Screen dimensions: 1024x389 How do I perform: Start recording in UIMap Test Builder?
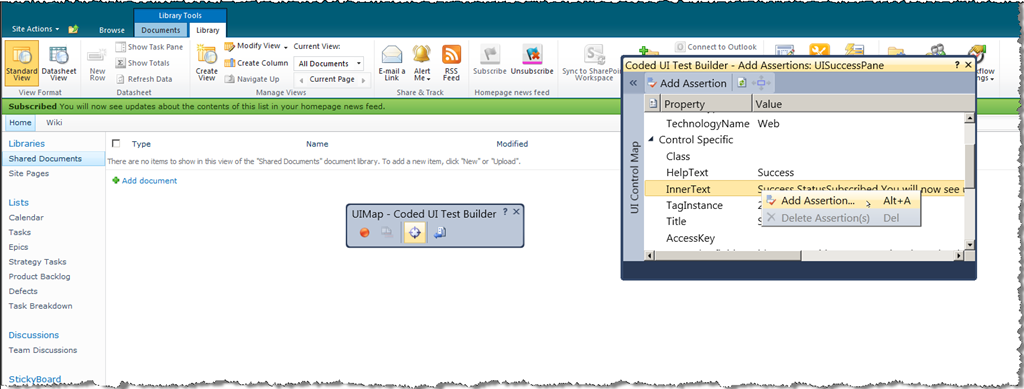pos(364,232)
